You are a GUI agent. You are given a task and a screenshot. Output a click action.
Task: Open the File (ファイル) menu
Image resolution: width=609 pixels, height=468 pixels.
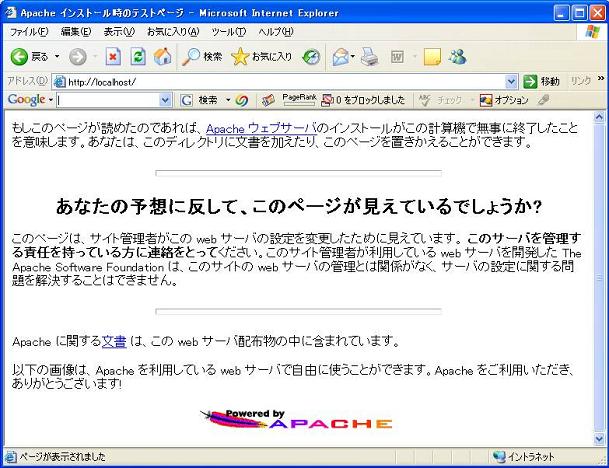pyautogui.click(x=29, y=32)
